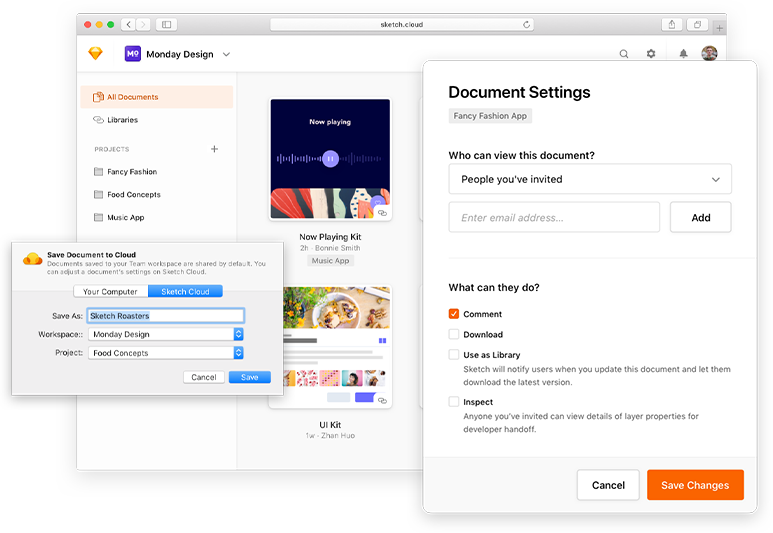Enable the Use as Library checkbox

[x=454, y=355]
